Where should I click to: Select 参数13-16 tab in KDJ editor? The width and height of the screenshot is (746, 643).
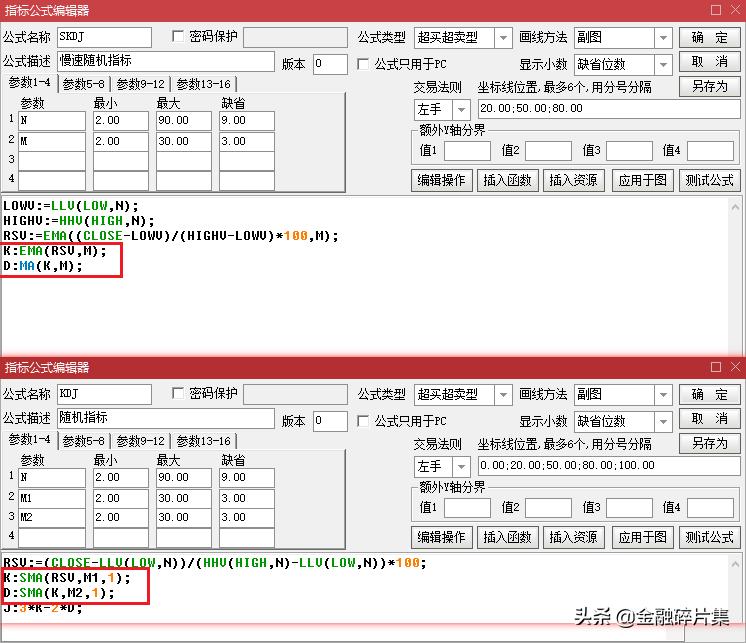(204, 441)
